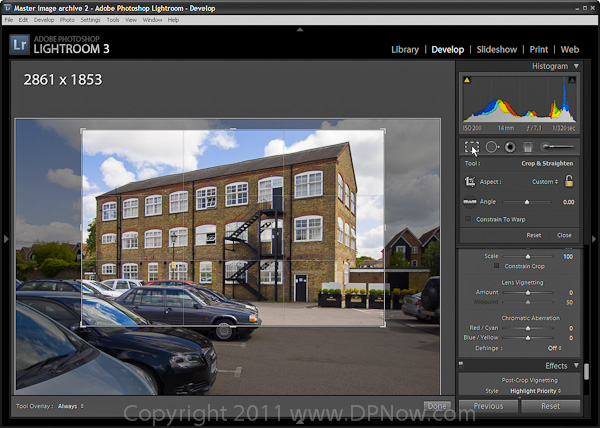Toggle the aspect ratio padlock
This screenshot has width=600, height=428.
[569, 181]
